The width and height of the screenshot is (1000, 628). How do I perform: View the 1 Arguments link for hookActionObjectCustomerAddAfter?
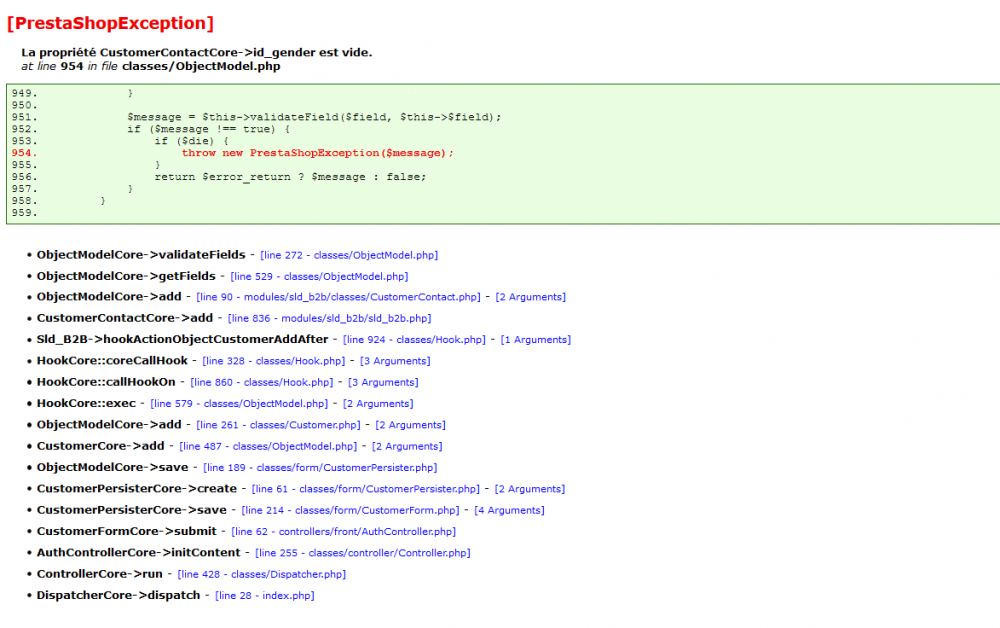(x=537, y=339)
